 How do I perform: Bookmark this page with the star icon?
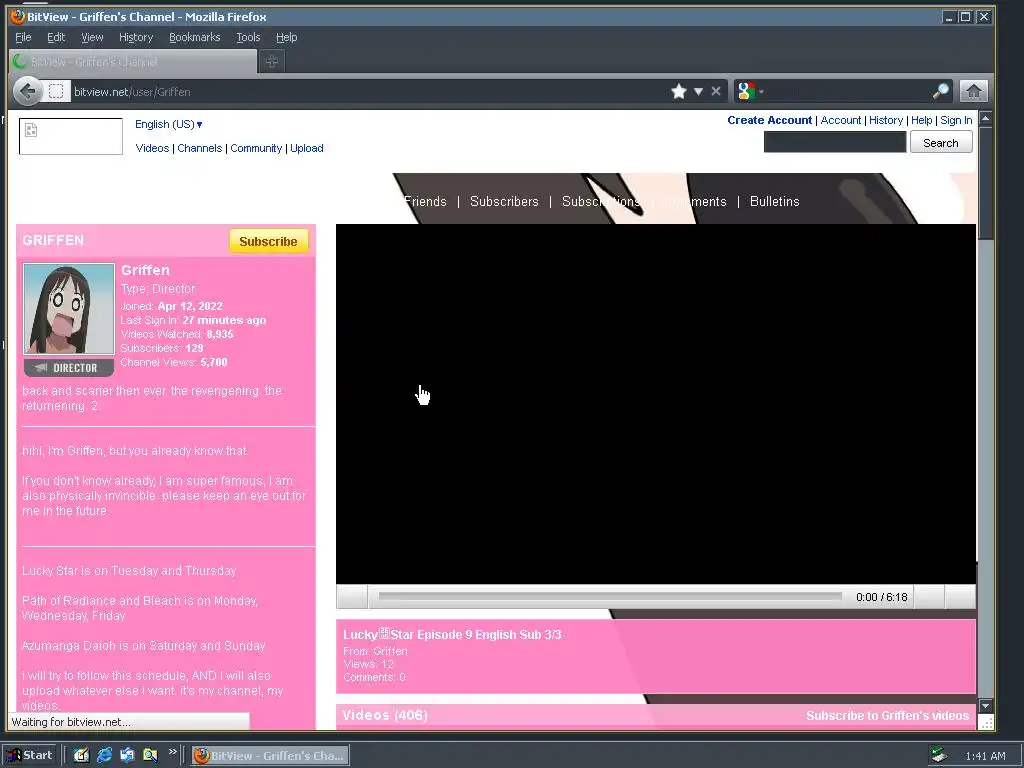point(679,91)
